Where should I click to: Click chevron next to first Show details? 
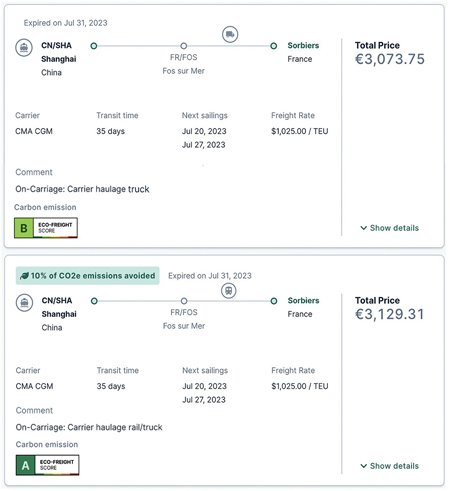coord(364,228)
